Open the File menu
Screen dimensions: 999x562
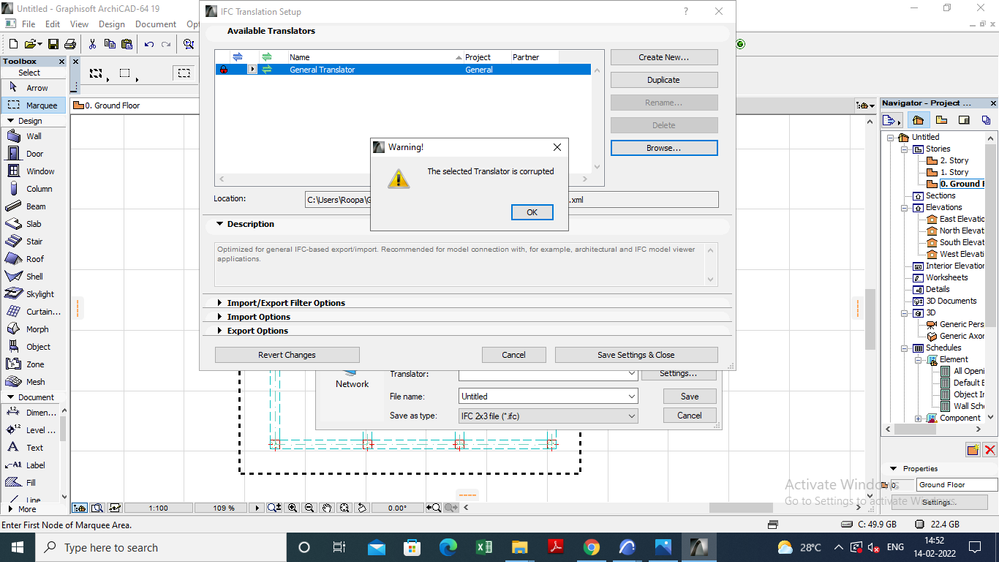(x=29, y=24)
